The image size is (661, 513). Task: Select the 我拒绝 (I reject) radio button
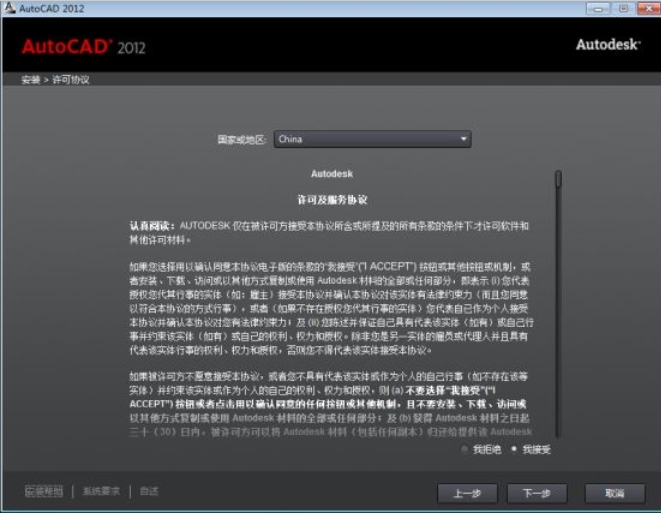[x=465, y=449]
